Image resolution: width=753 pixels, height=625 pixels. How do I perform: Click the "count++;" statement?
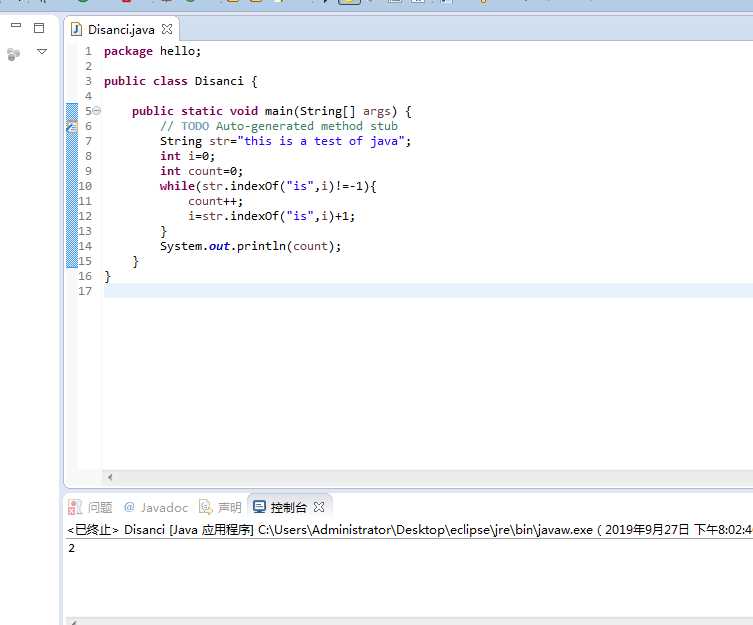tap(216, 201)
